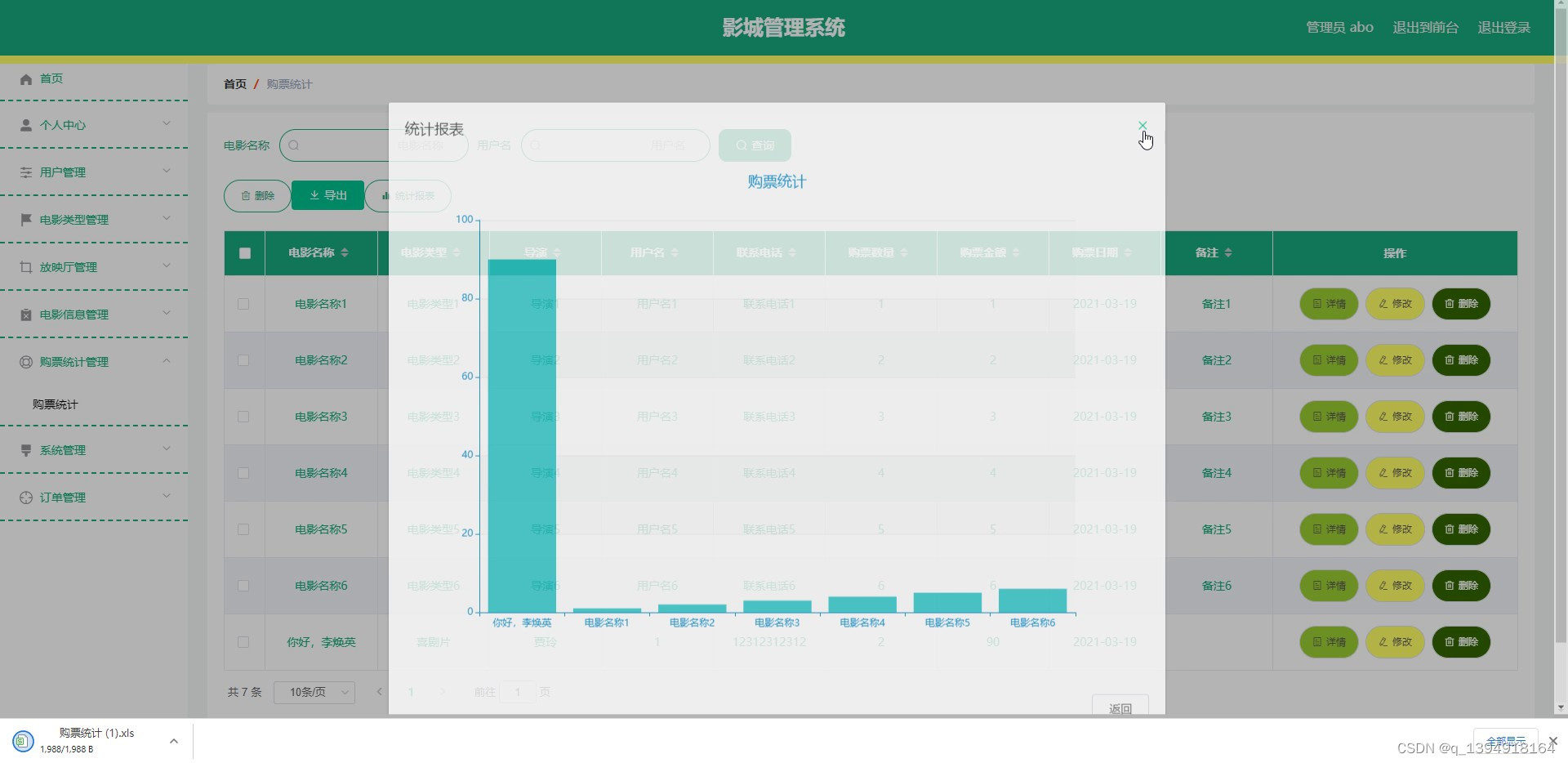Go to previous page arrow in pagination
Screen dimensions: 1568x763
coord(379,692)
